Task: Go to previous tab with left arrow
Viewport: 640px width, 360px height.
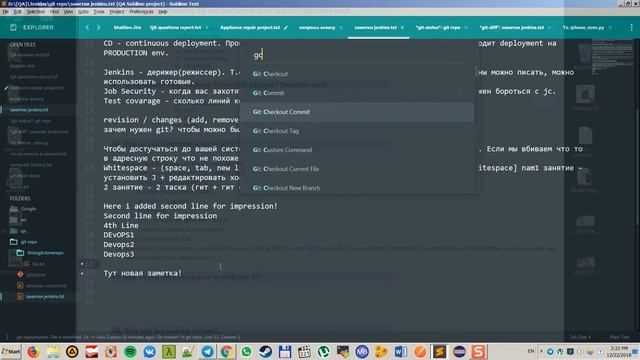Action: point(87,27)
